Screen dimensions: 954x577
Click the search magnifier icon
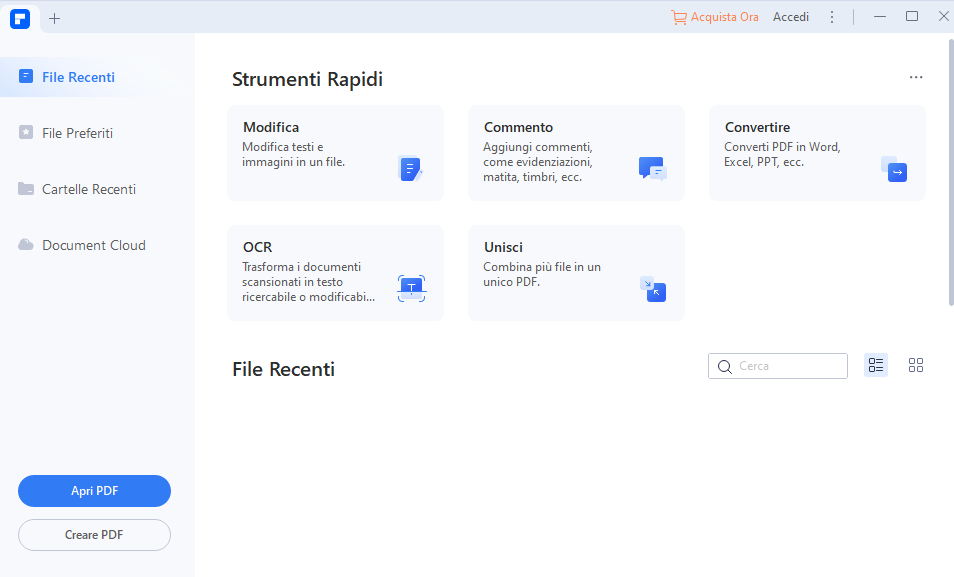725,366
